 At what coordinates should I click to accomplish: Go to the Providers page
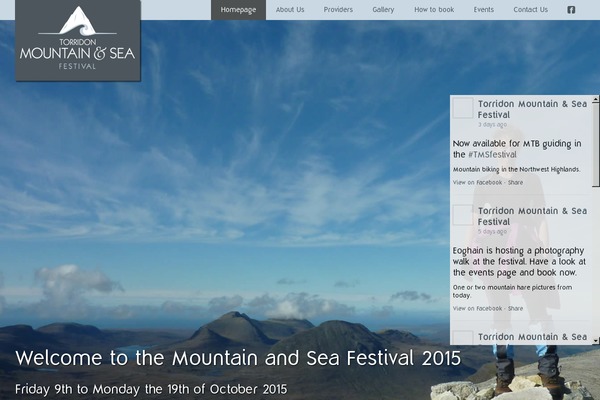click(x=338, y=10)
